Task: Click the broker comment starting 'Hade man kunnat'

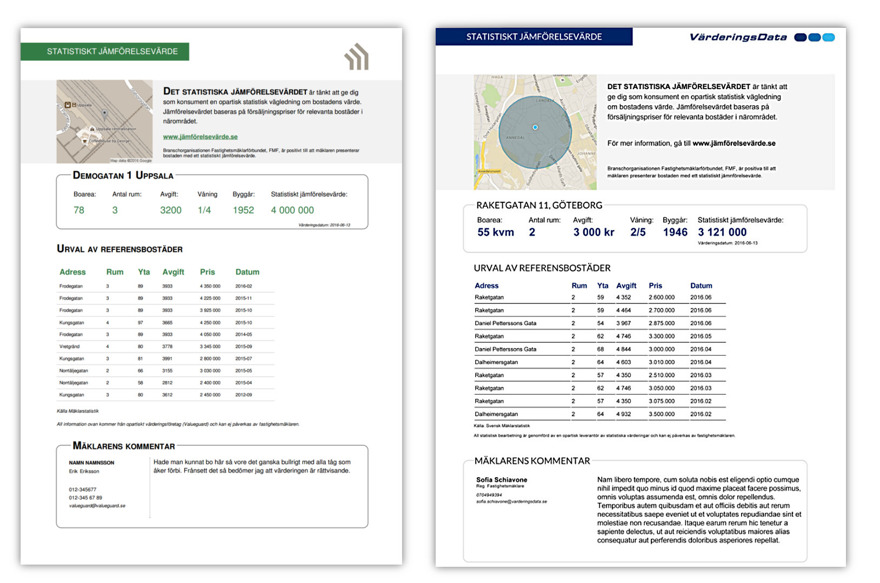Action: (252, 466)
